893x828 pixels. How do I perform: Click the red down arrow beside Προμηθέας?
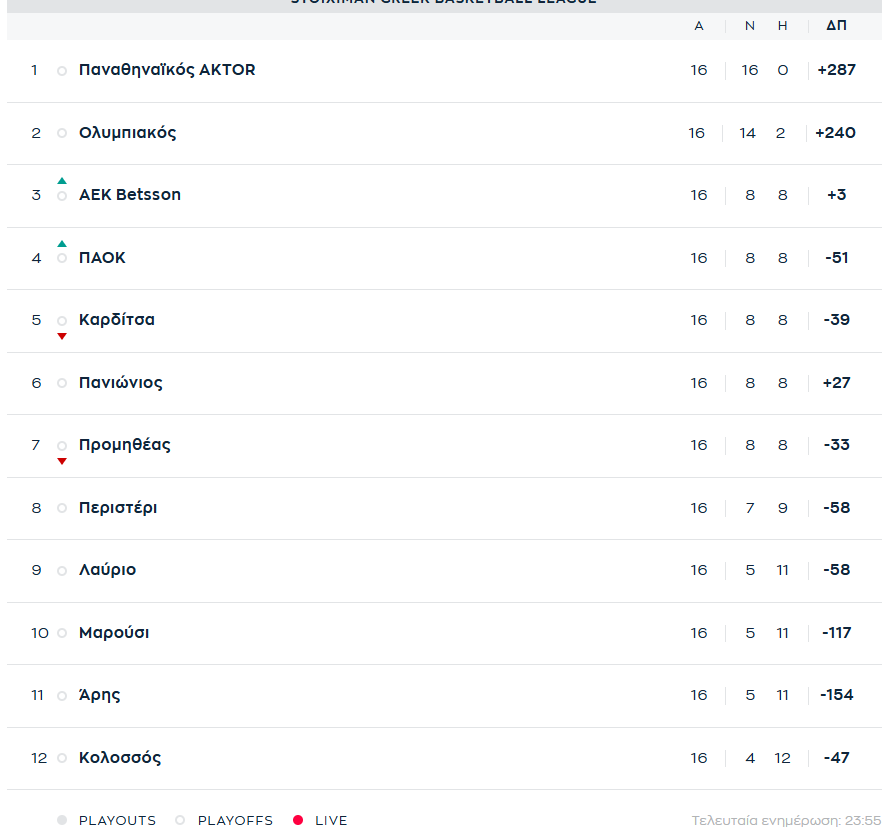pyautogui.click(x=62, y=461)
